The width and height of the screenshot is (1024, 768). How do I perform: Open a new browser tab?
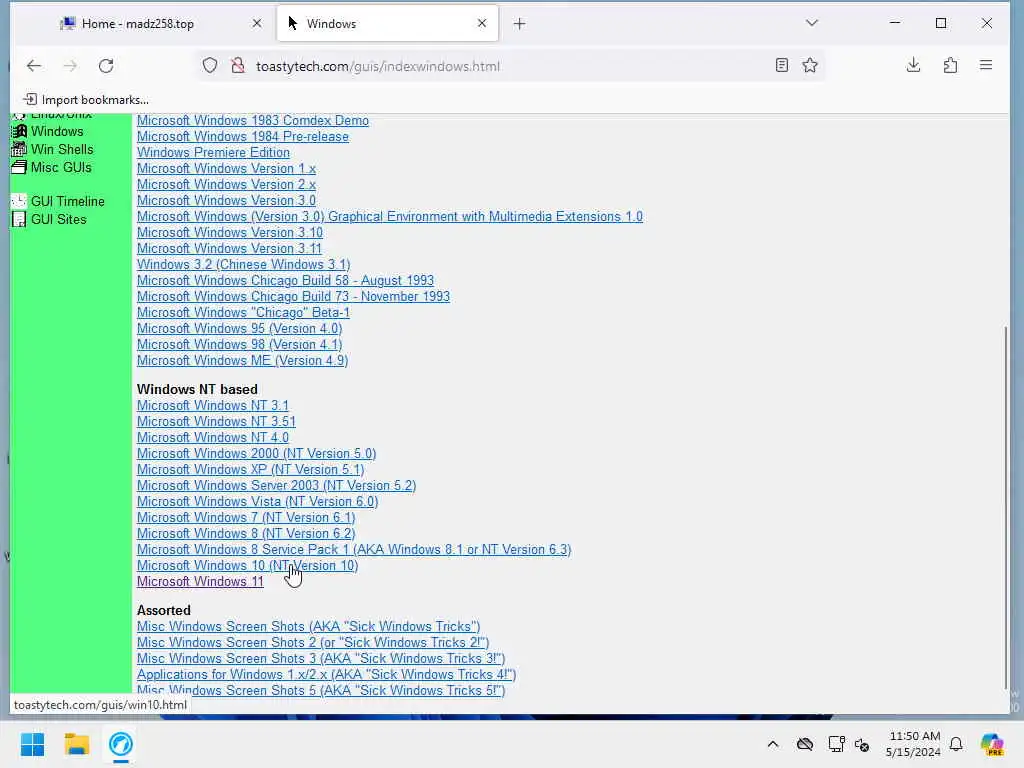519,24
